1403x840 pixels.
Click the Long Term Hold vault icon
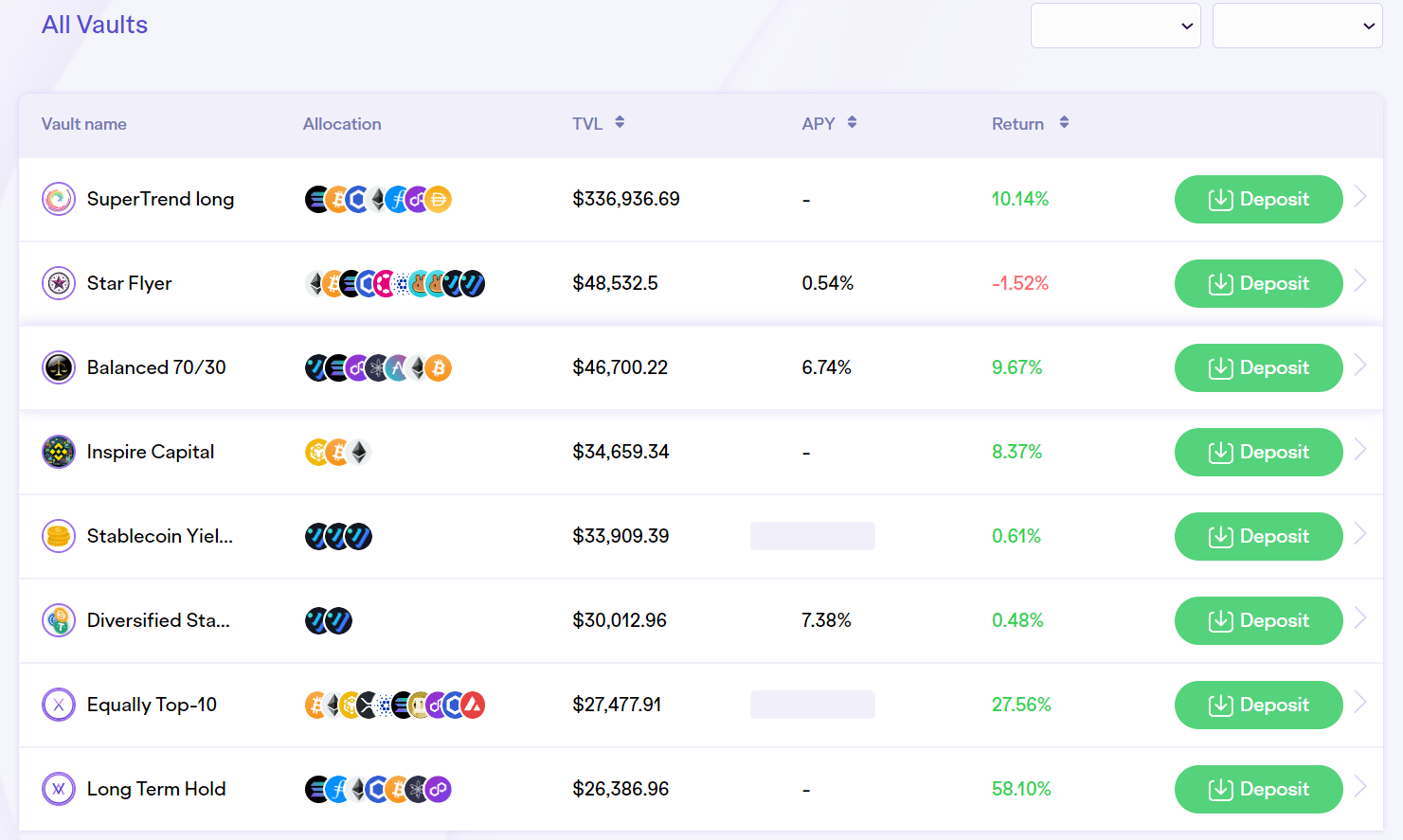59,789
